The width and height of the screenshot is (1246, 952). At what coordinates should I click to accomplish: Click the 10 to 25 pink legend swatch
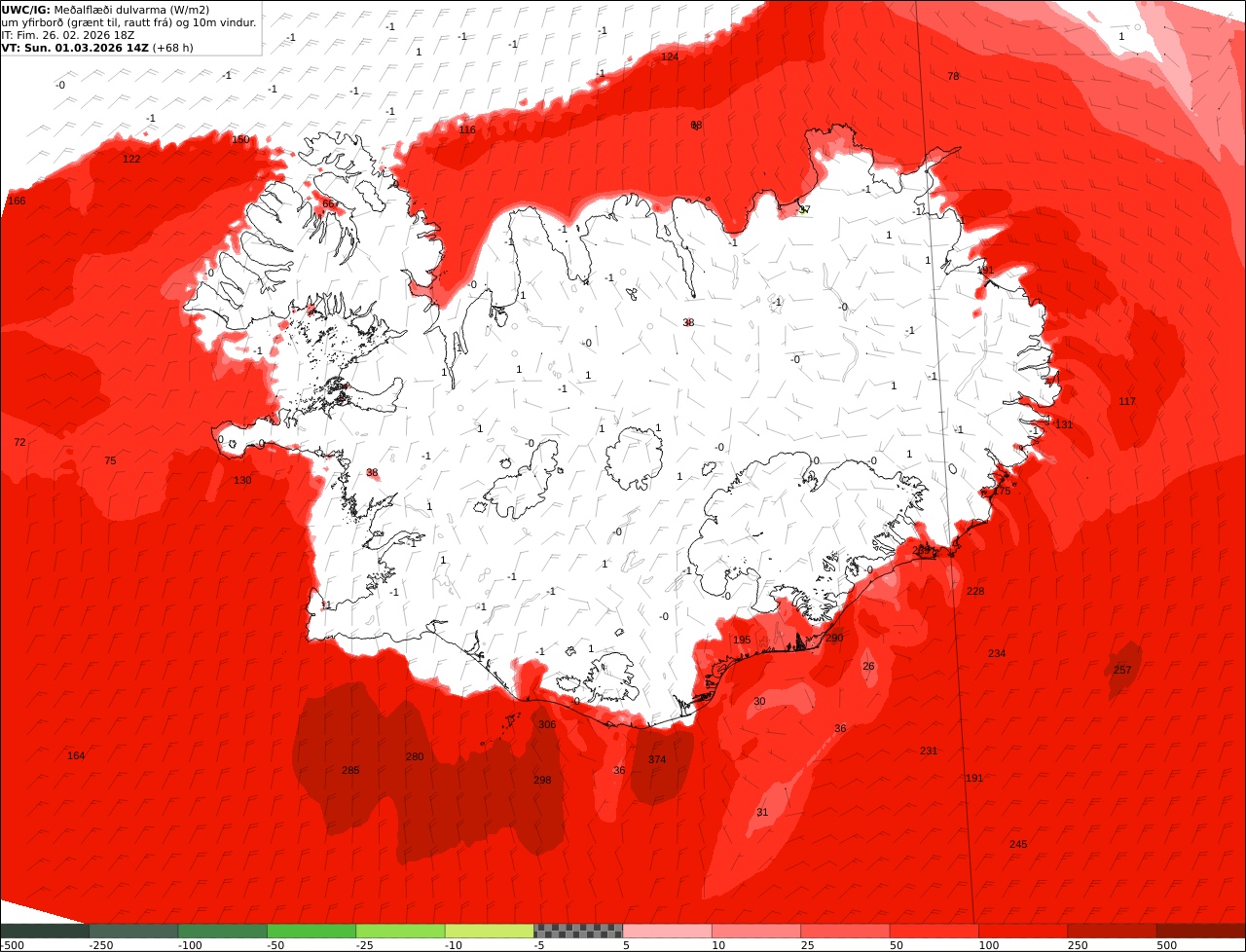point(756,931)
